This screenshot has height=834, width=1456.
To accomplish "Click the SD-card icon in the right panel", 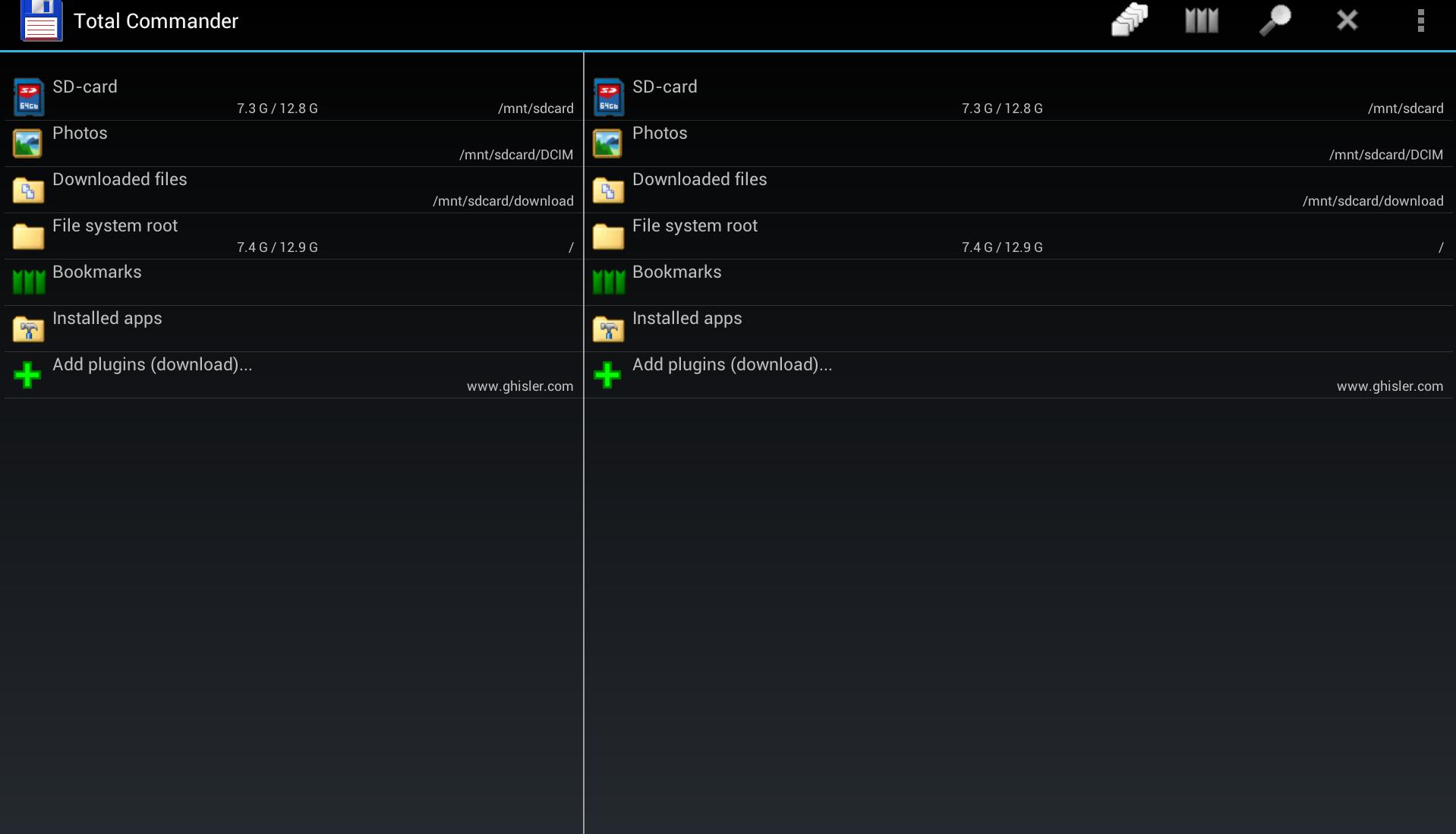I will [x=609, y=97].
